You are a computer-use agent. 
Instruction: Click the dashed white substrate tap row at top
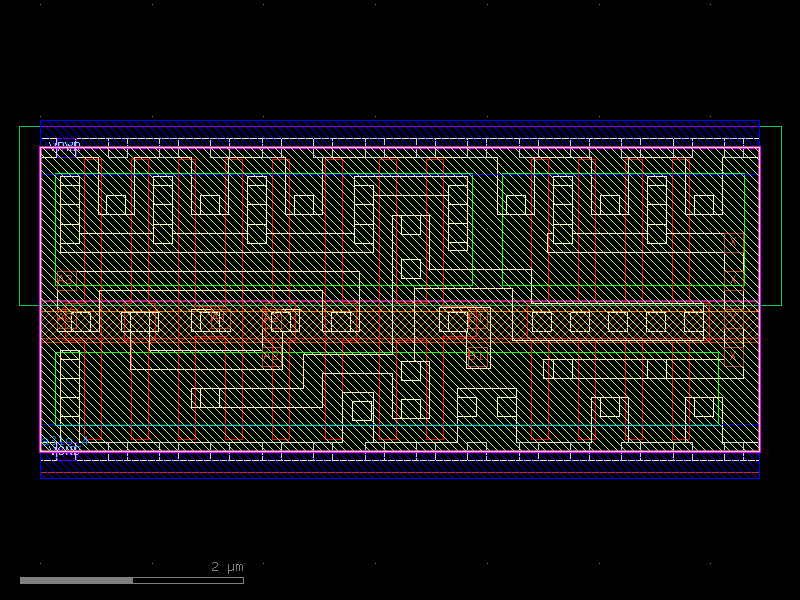tap(300, 137)
